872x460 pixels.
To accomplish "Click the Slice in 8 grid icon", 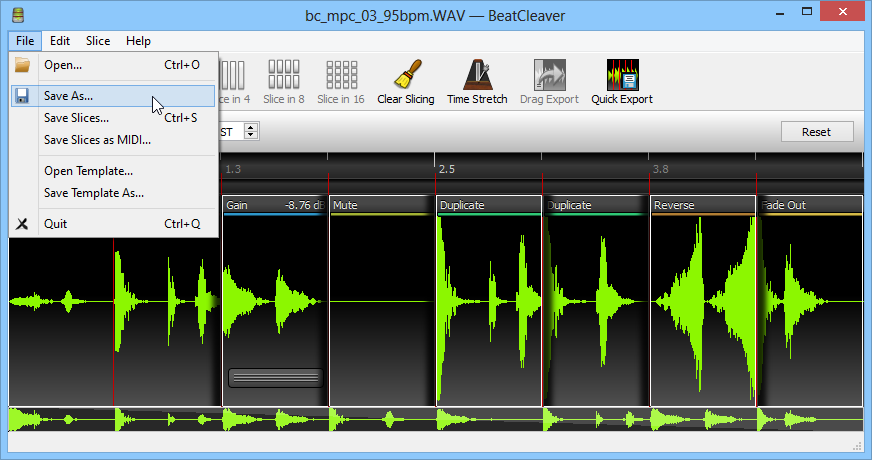I will 284,75.
